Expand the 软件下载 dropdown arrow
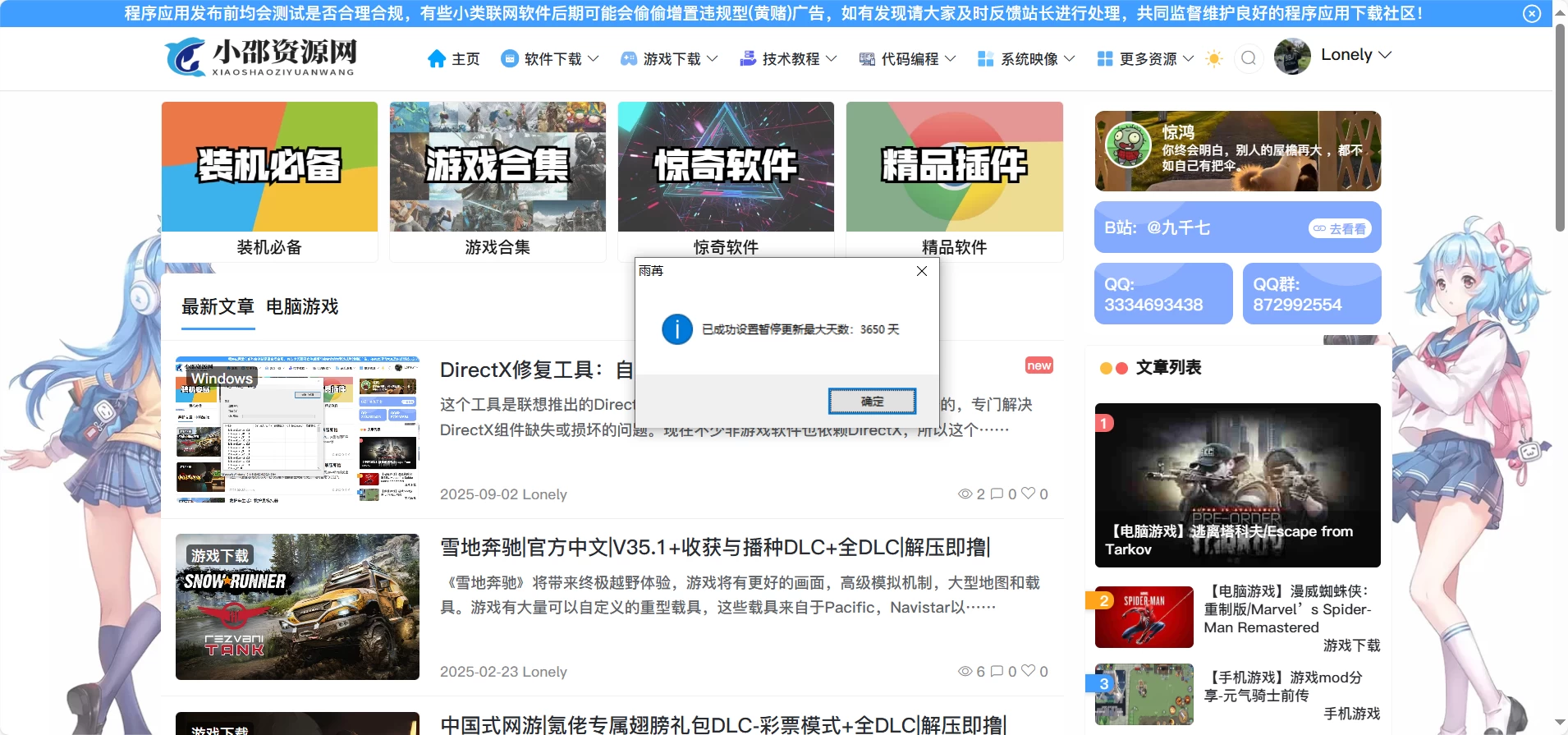1568x735 pixels. (594, 58)
